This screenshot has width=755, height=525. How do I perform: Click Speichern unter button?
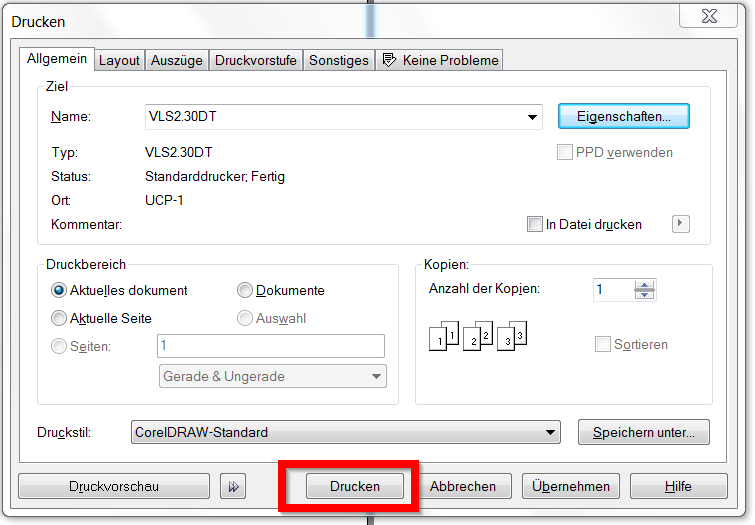point(643,433)
